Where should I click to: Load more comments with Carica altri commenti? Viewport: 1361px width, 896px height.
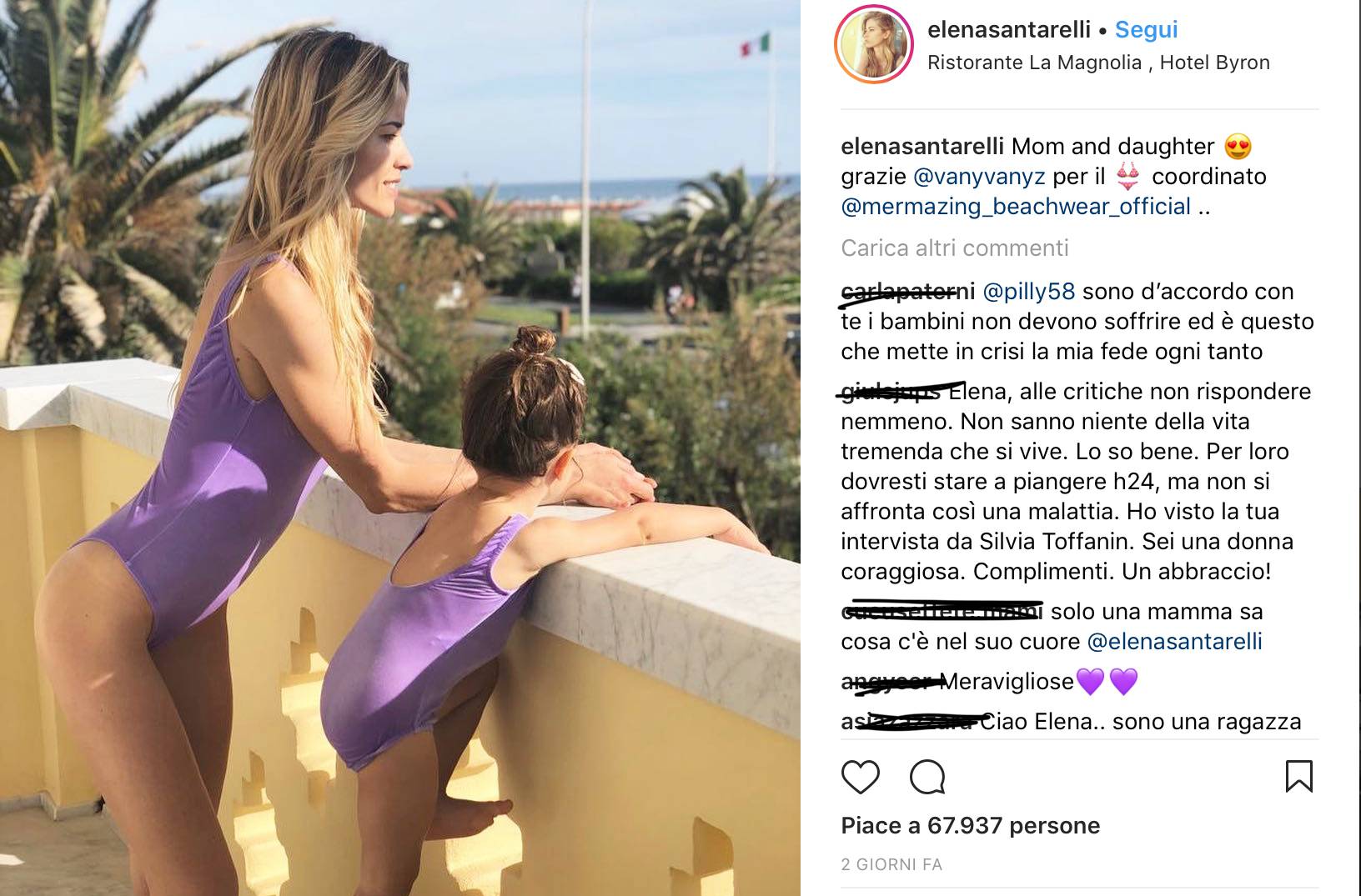955,248
